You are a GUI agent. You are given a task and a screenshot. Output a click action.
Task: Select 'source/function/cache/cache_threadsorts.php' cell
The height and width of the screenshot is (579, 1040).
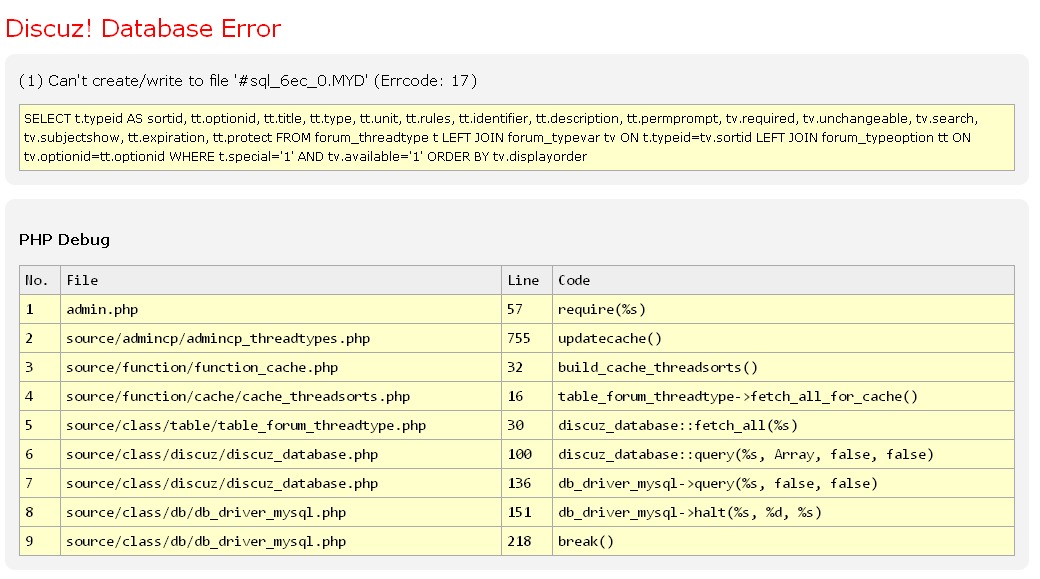(281, 396)
